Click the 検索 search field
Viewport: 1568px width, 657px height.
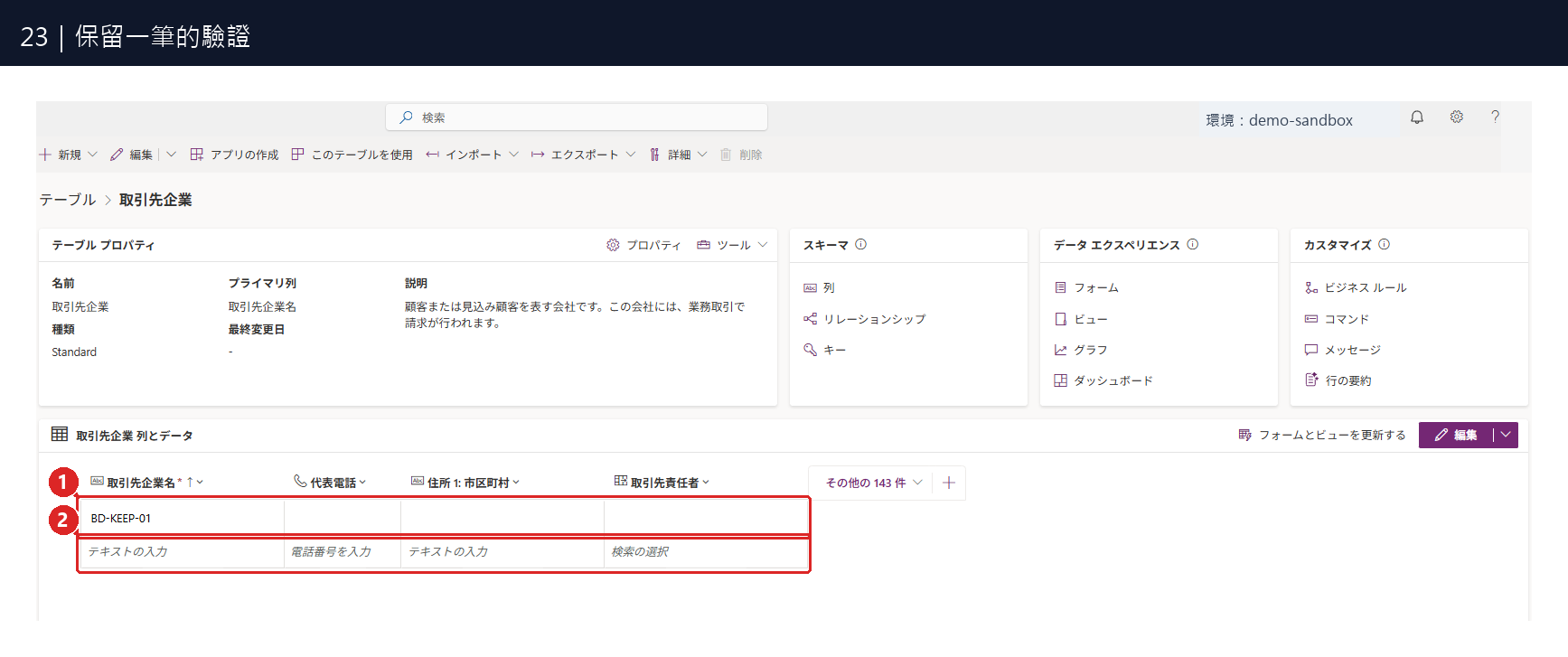point(577,117)
